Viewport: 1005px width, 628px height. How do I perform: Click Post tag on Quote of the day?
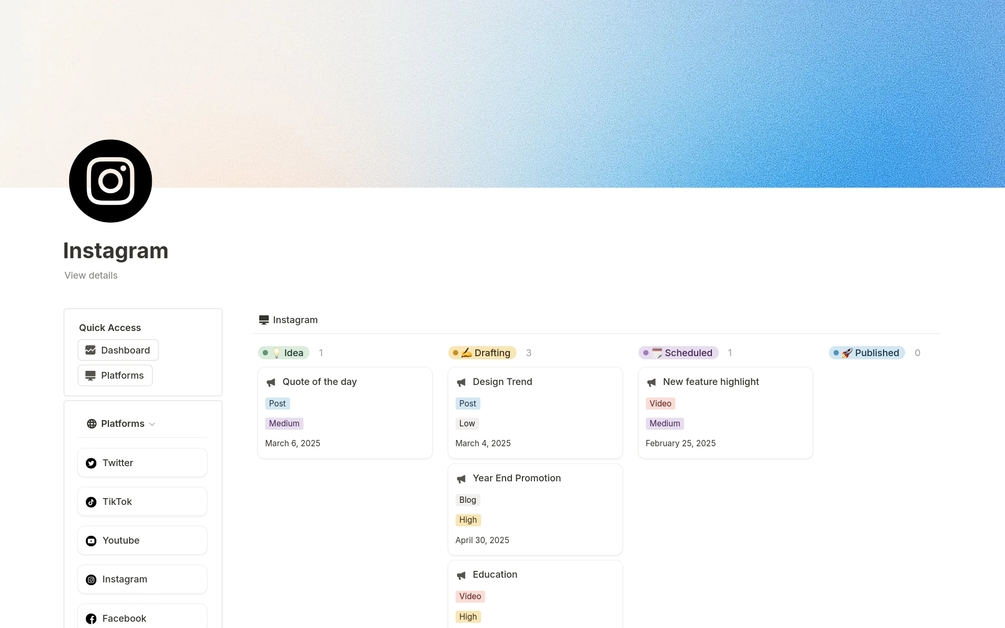278,404
